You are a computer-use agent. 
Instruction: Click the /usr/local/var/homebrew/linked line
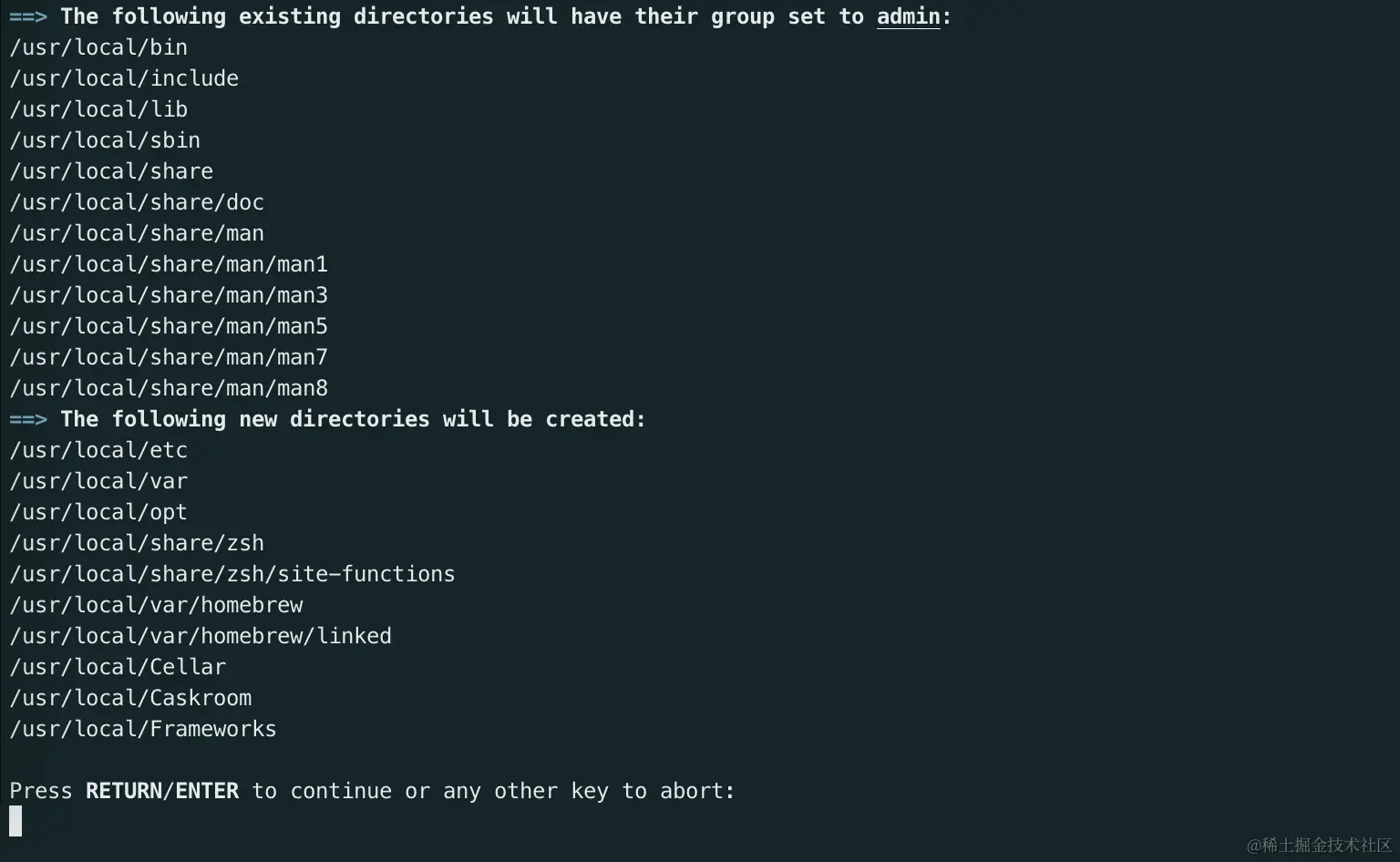pos(201,636)
